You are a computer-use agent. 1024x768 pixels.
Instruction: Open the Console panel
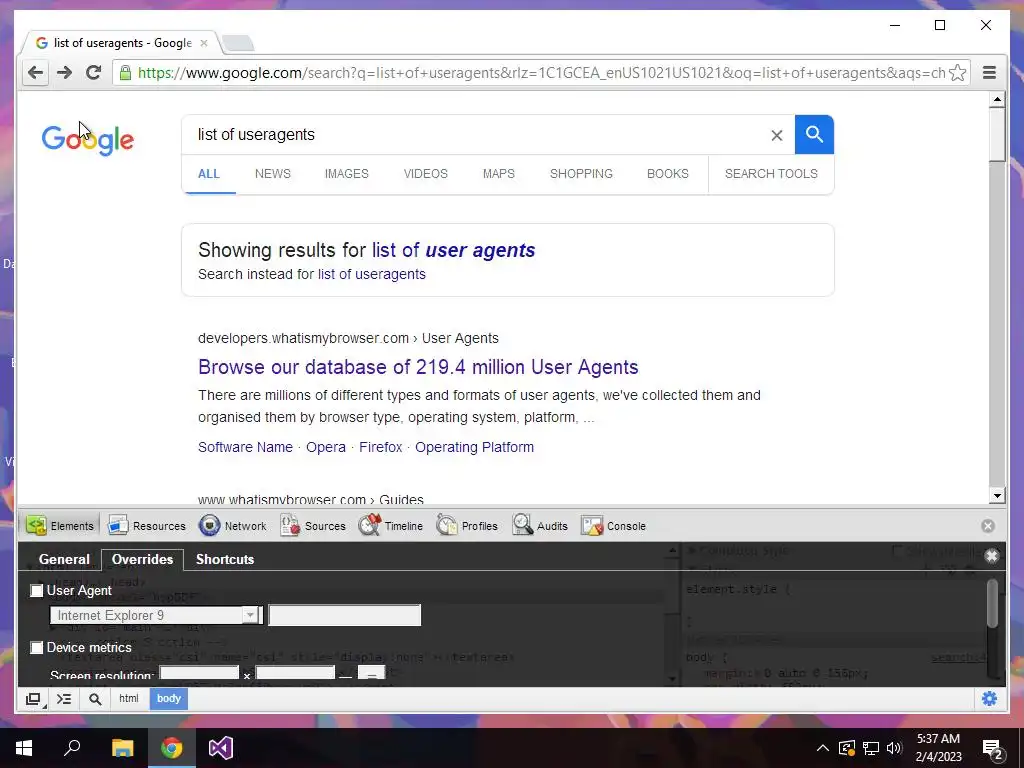613,526
